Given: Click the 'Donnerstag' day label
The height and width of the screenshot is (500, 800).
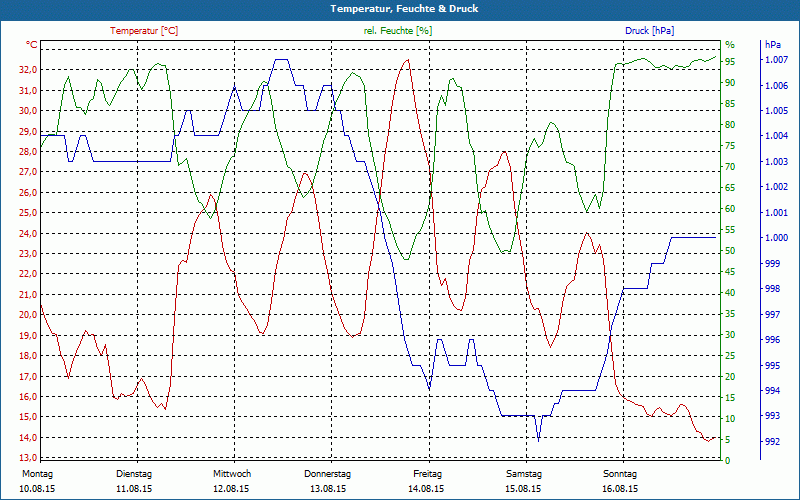Looking at the screenshot, I should pyautogui.click(x=328, y=474).
